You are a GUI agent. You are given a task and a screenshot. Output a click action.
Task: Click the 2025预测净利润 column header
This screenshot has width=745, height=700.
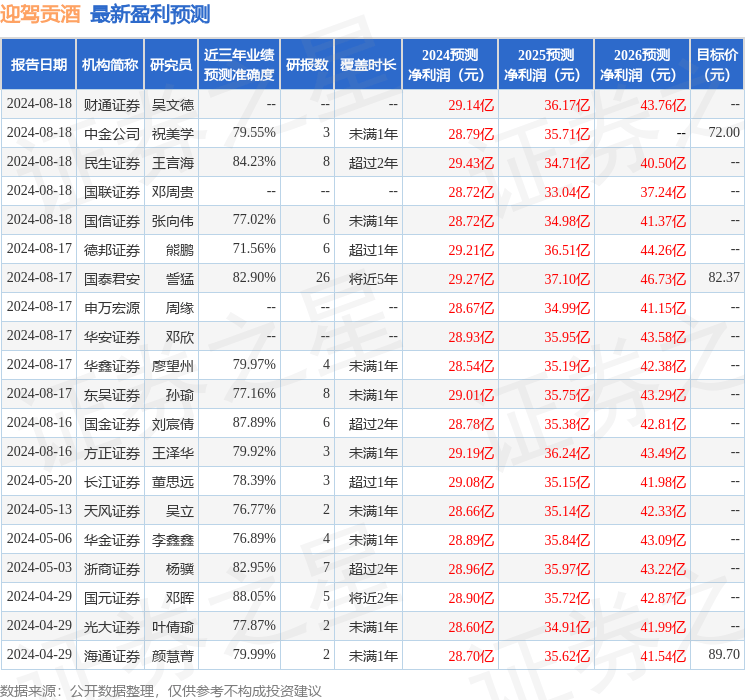tap(545, 65)
